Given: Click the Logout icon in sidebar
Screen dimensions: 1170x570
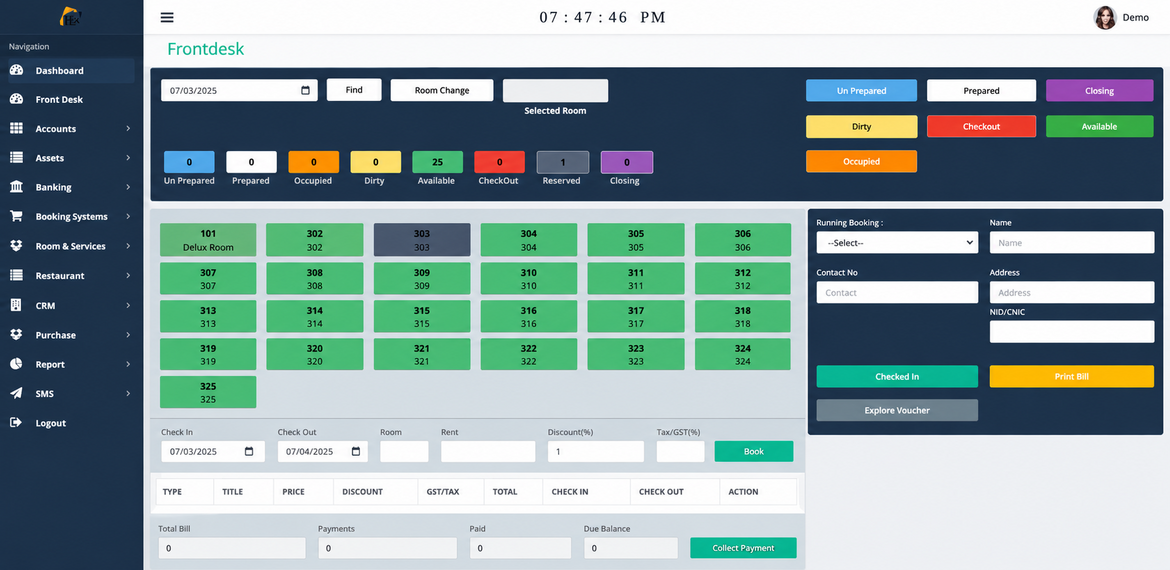Looking at the screenshot, I should 16,423.
